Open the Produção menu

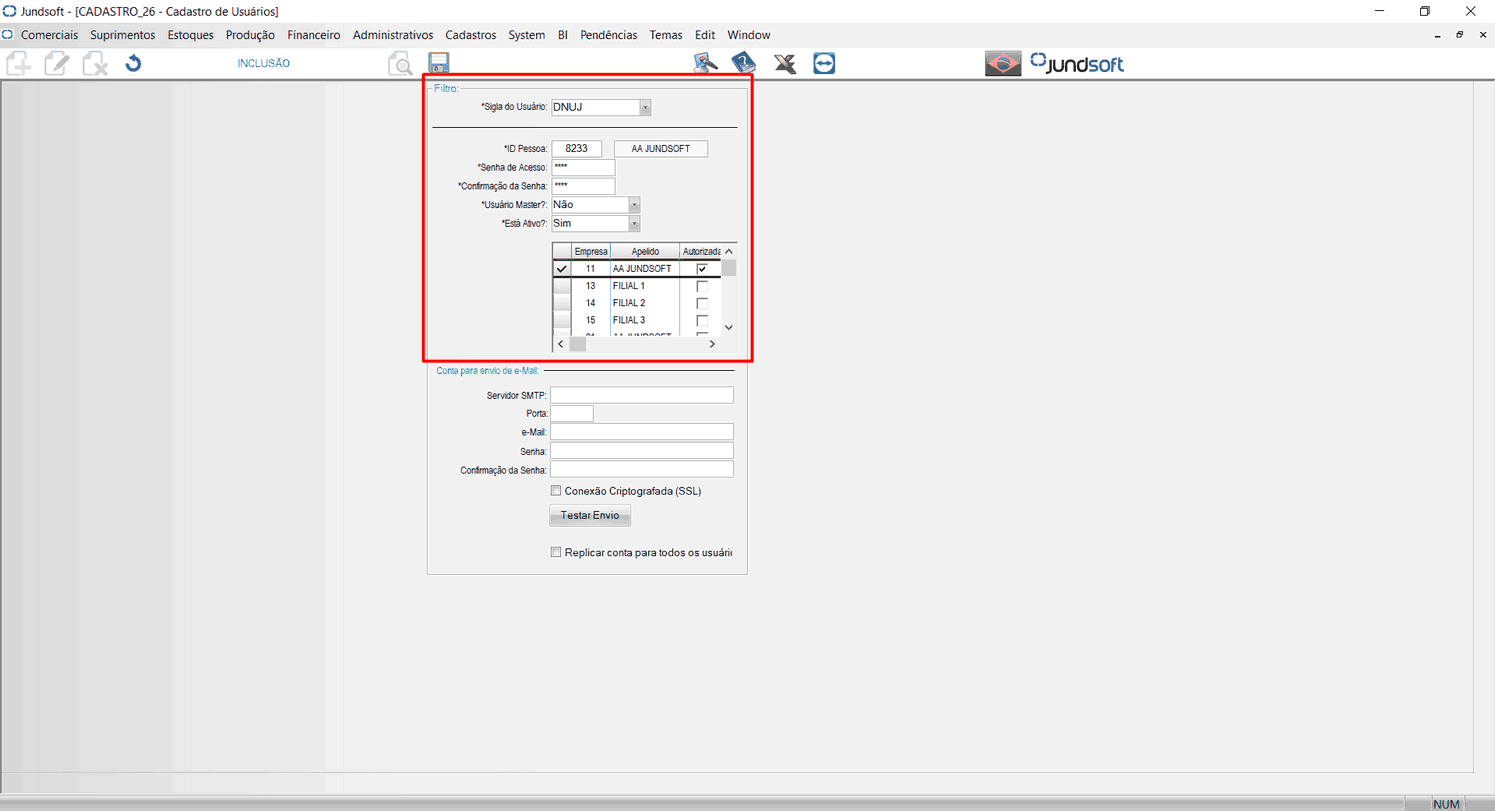click(250, 35)
